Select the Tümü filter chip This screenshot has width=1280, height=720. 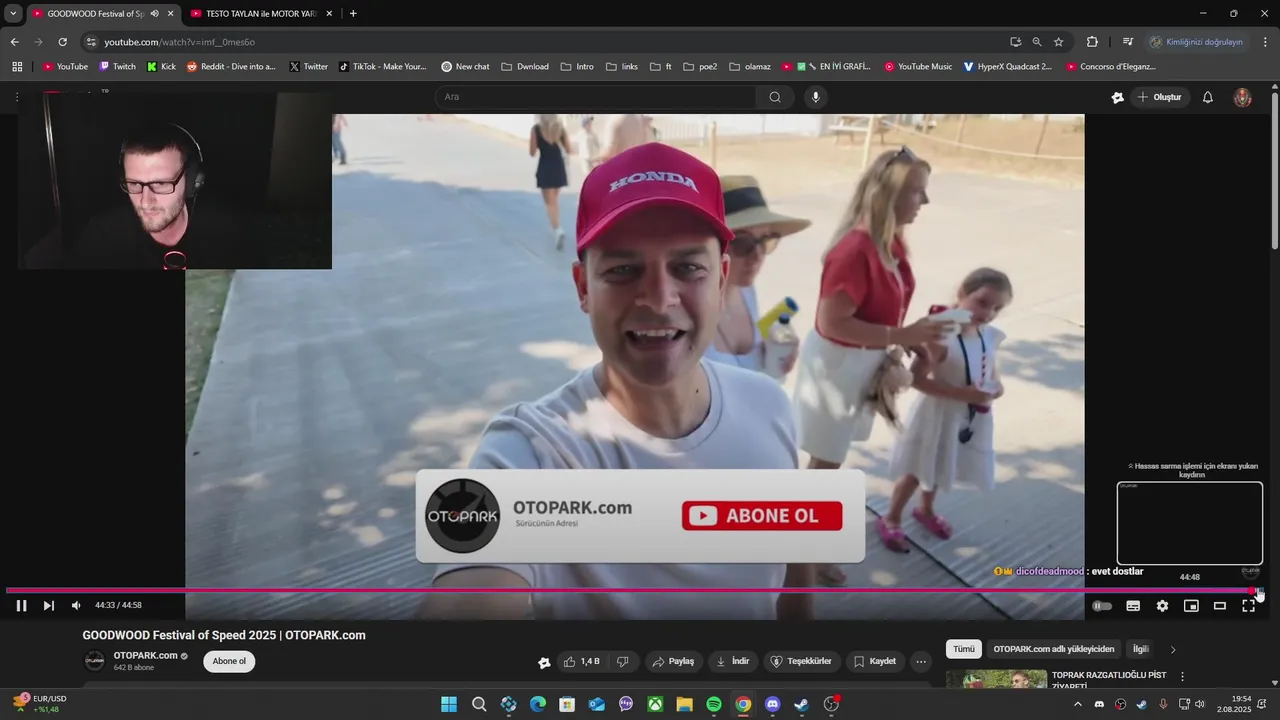pos(963,649)
